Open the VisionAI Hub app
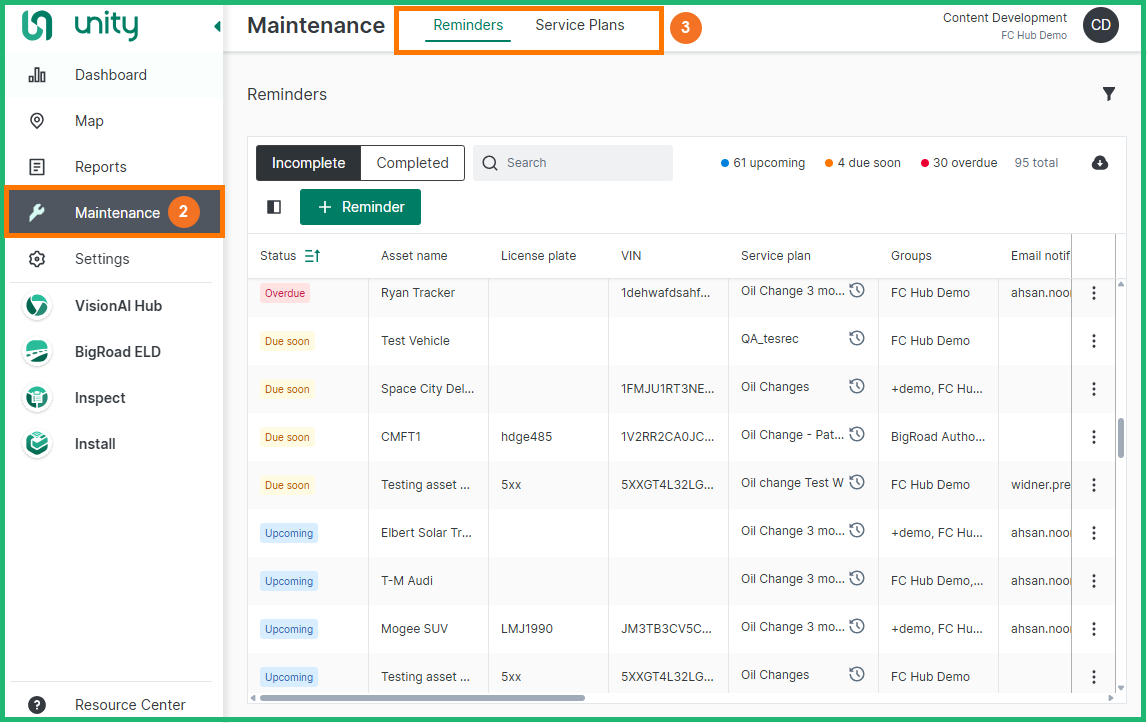Viewport: 1147px width, 723px height. point(117,306)
